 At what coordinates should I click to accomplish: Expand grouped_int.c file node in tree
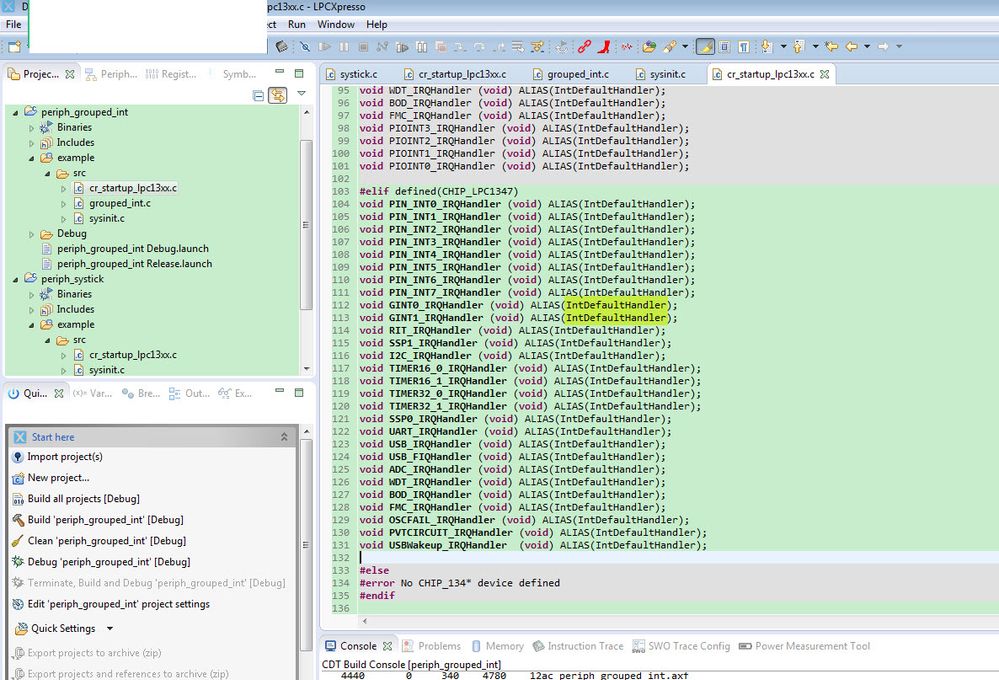coord(63,204)
